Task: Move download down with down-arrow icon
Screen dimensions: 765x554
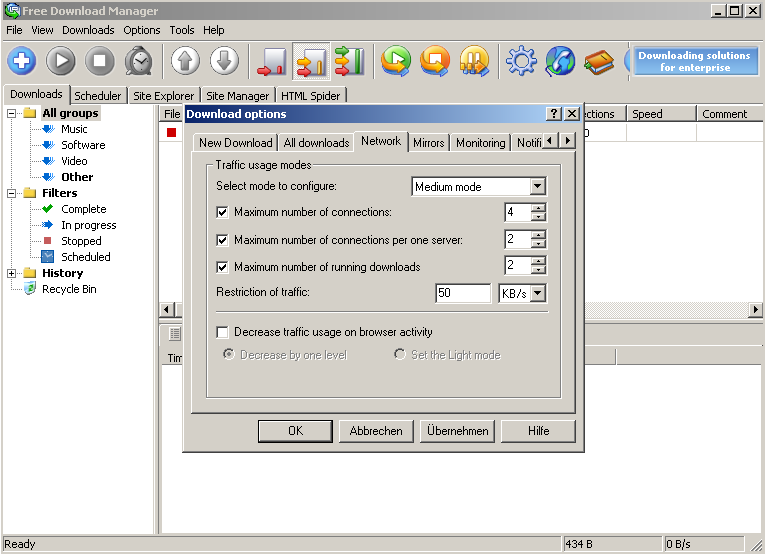Action: 224,61
